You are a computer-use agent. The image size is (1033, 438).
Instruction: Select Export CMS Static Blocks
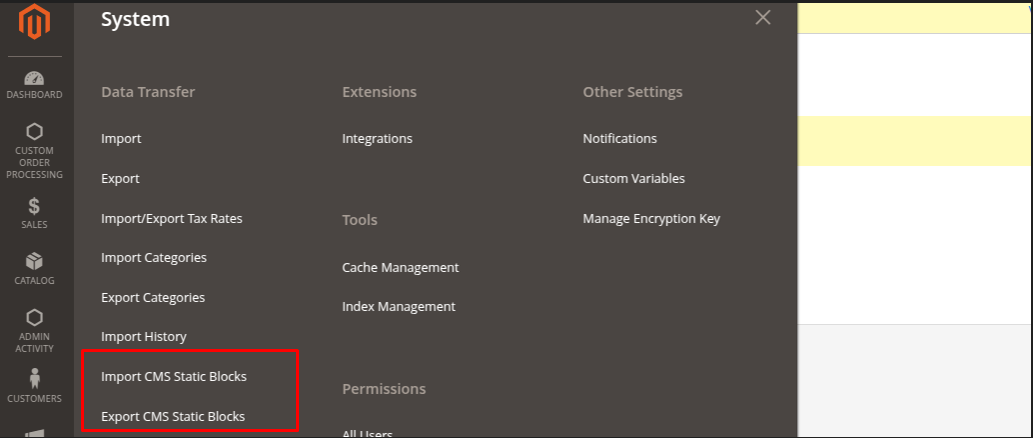(172, 416)
